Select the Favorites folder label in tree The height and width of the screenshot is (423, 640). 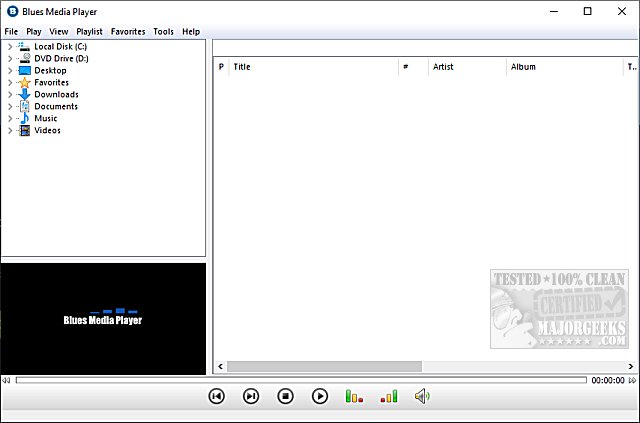pos(51,82)
